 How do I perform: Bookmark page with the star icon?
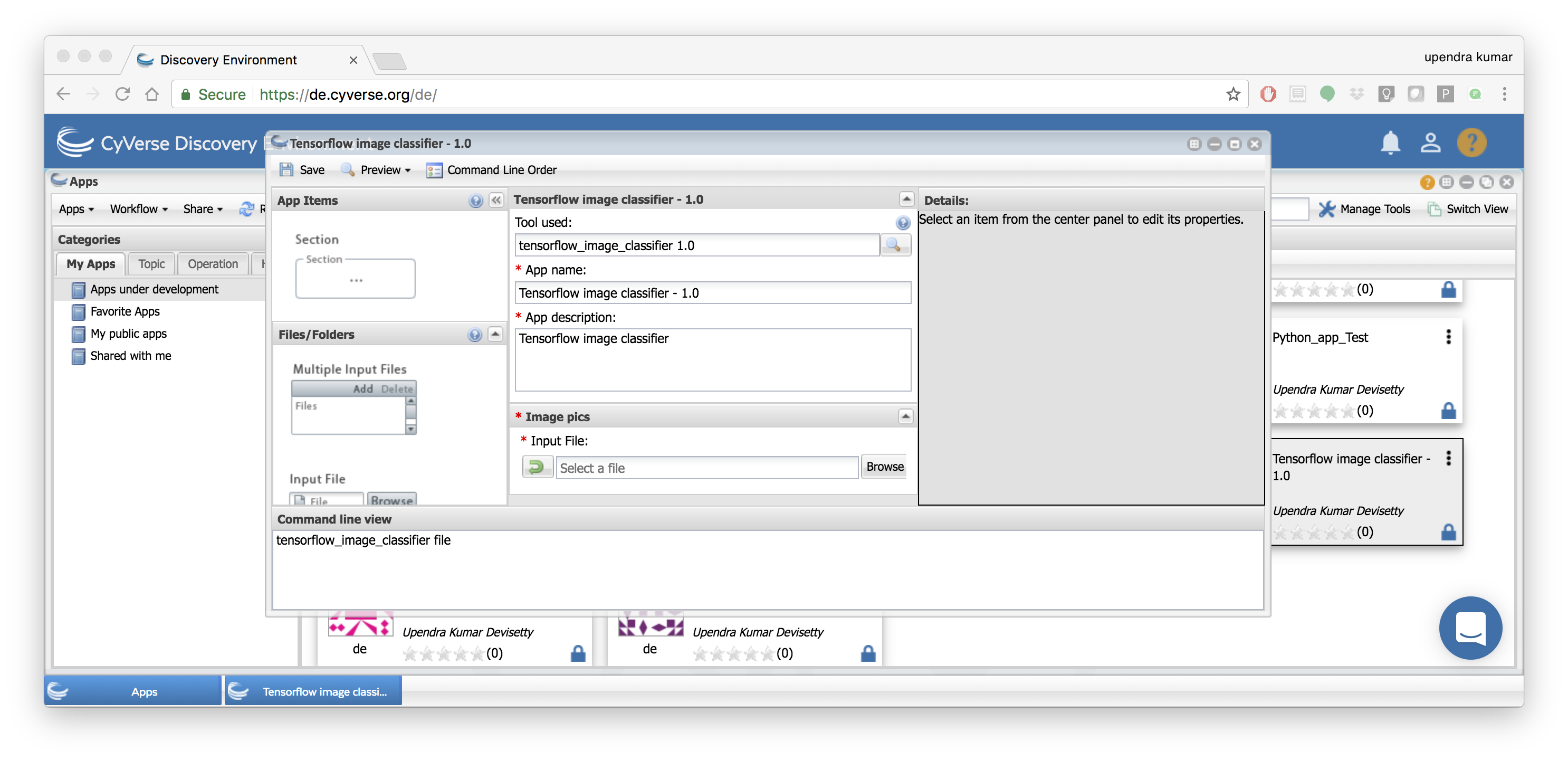click(x=1232, y=94)
